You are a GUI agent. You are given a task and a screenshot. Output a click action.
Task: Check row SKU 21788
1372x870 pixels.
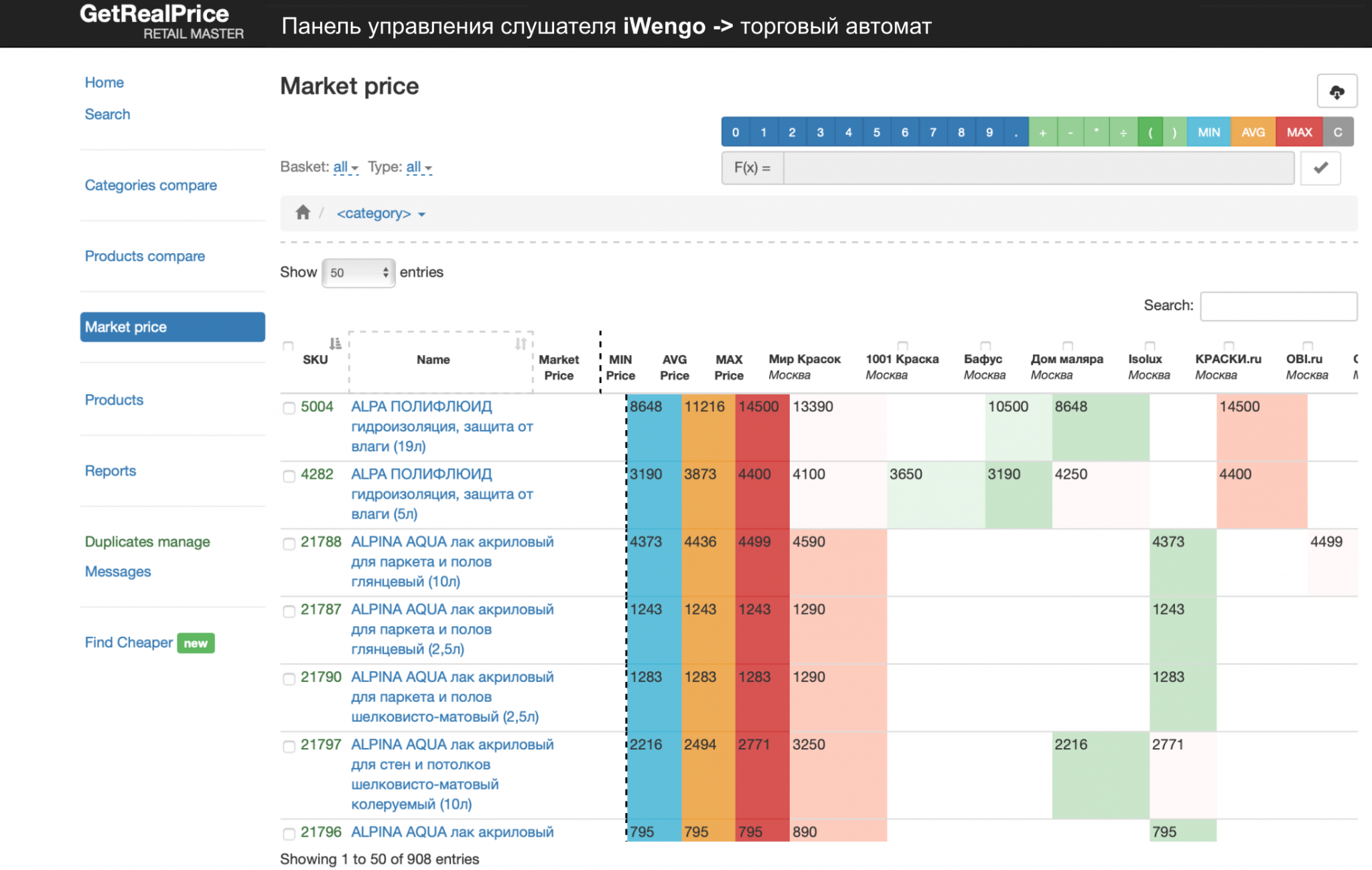(289, 543)
